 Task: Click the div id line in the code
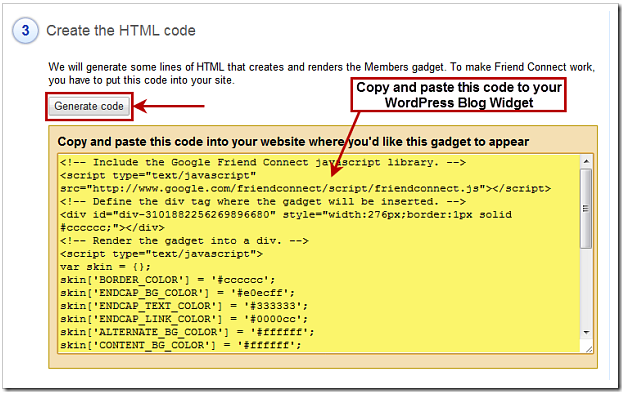tap(286, 214)
